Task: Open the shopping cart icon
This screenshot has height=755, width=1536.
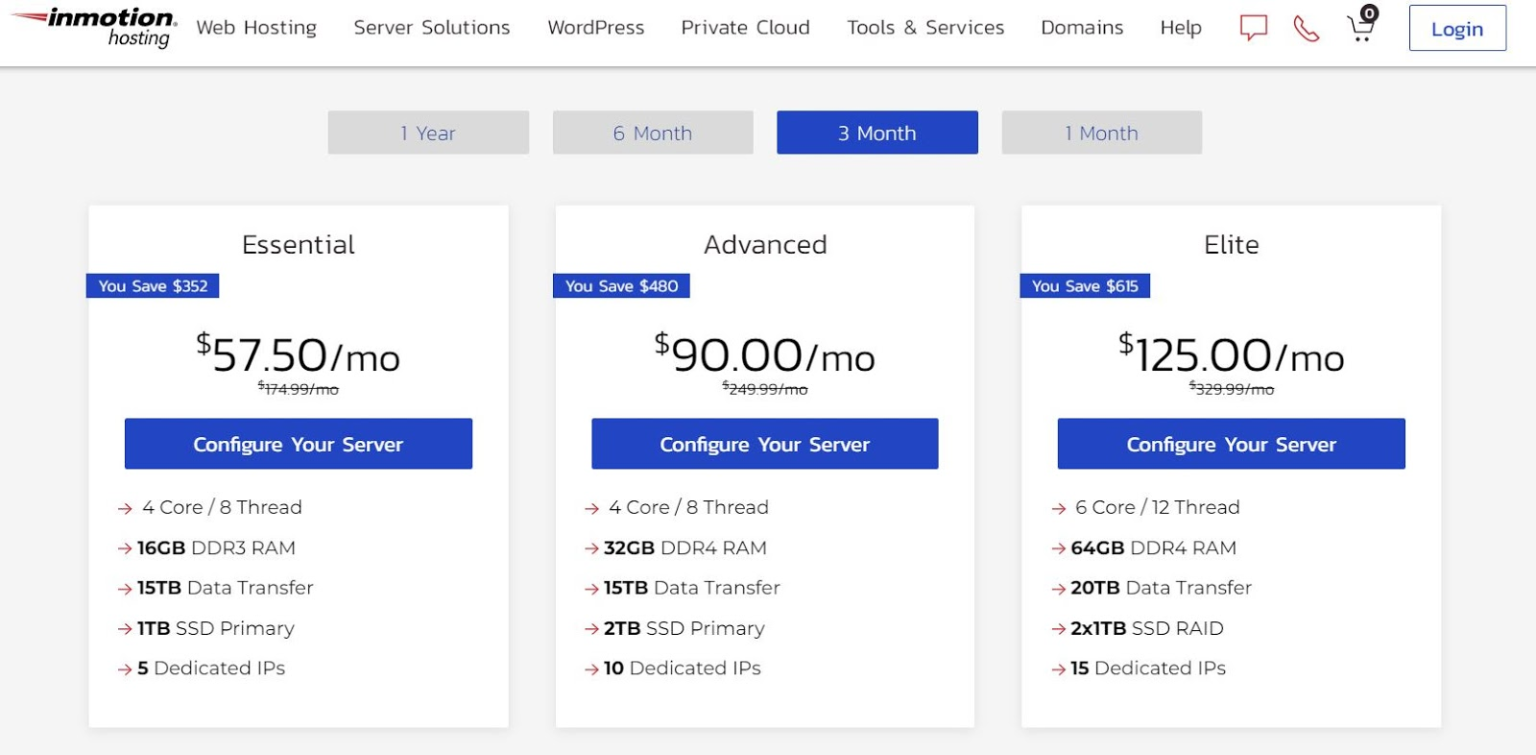Action: (x=1359, y=30)
